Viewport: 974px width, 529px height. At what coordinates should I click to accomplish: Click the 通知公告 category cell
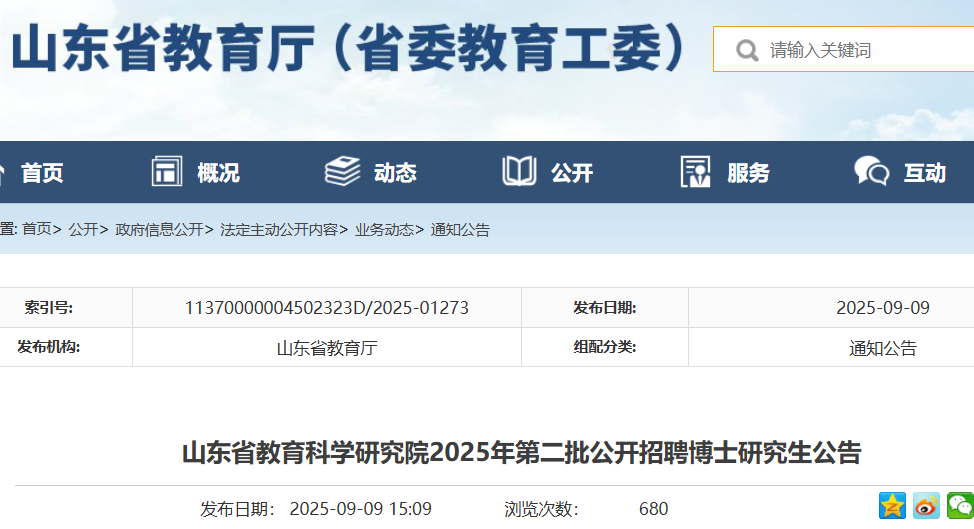coord(883,348)
